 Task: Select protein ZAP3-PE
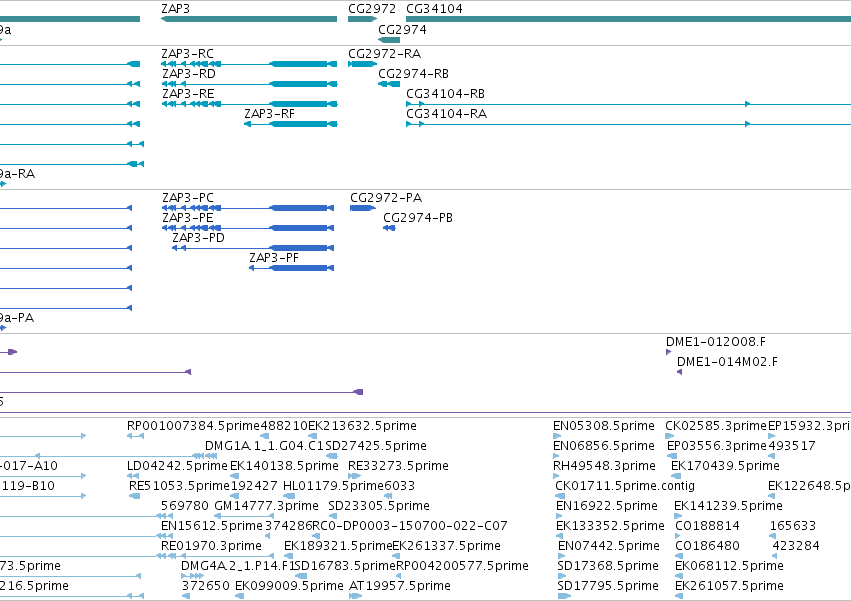188,218
